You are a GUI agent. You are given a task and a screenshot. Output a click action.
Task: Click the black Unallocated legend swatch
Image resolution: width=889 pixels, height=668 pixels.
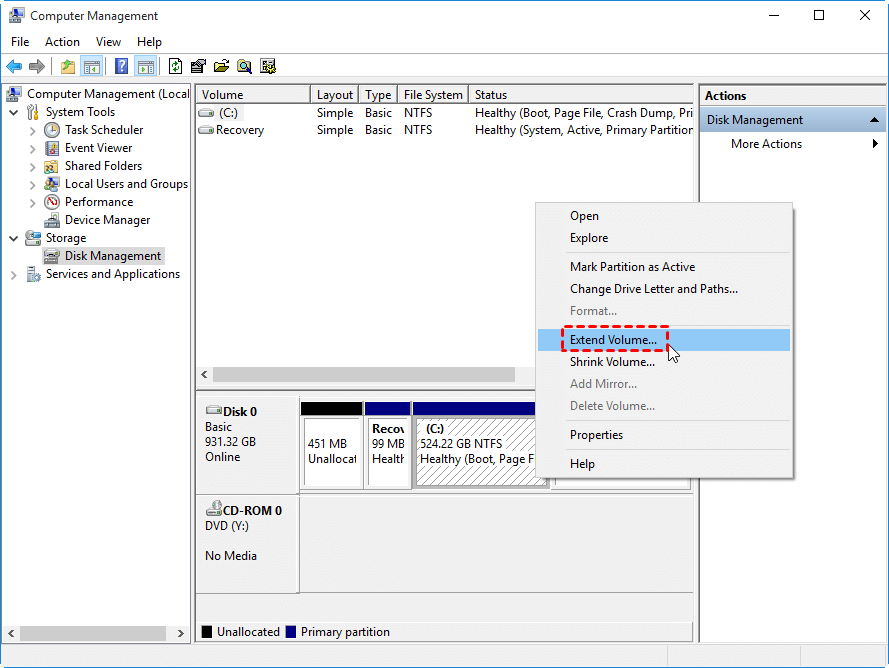click(207, 632)
